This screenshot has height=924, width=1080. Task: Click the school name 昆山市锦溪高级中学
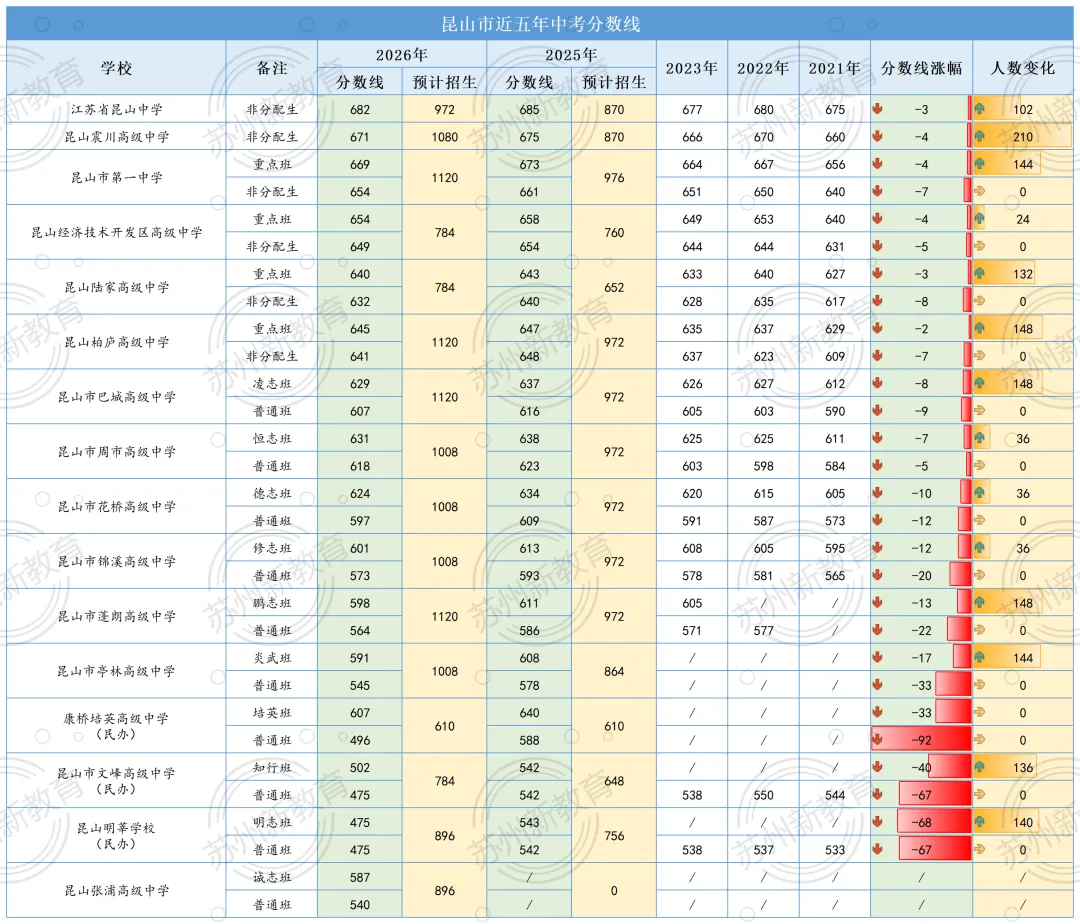116,562
